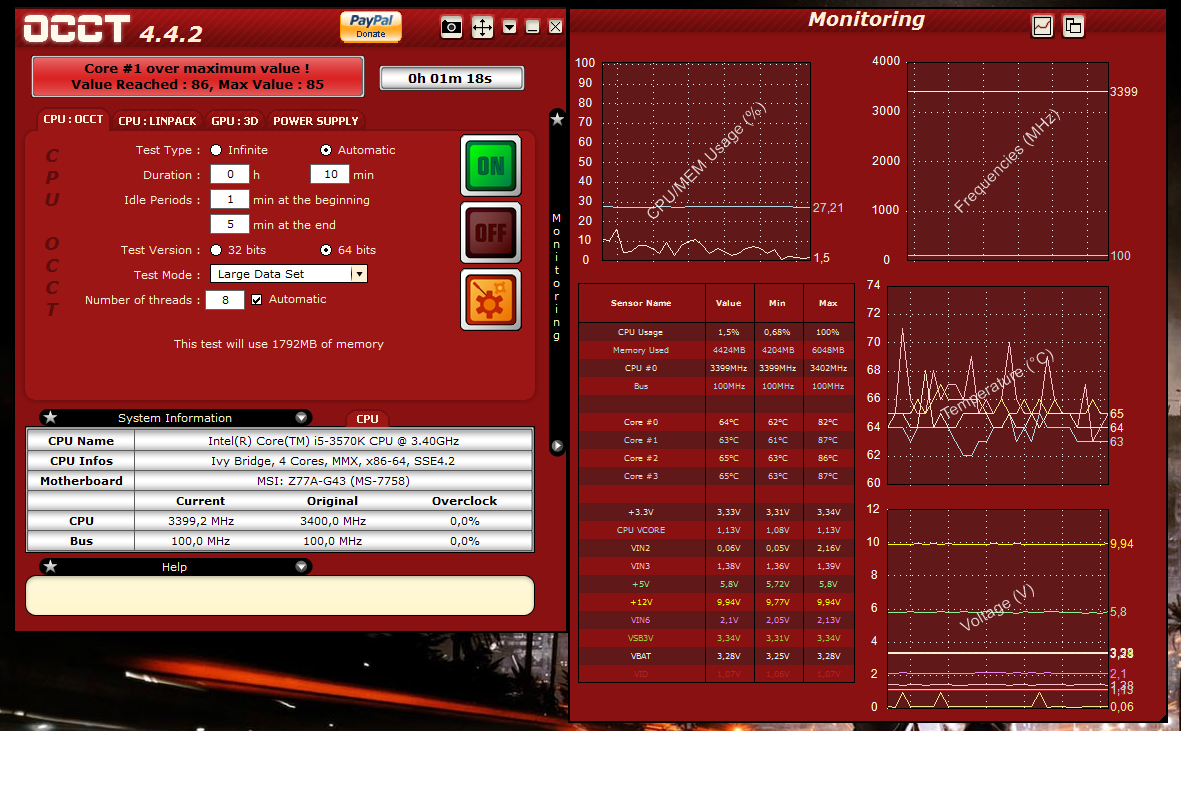The image size is (1181, 802).
Task: Click the elapsed time 0h 01m 18s display
Action: point(451,78)
